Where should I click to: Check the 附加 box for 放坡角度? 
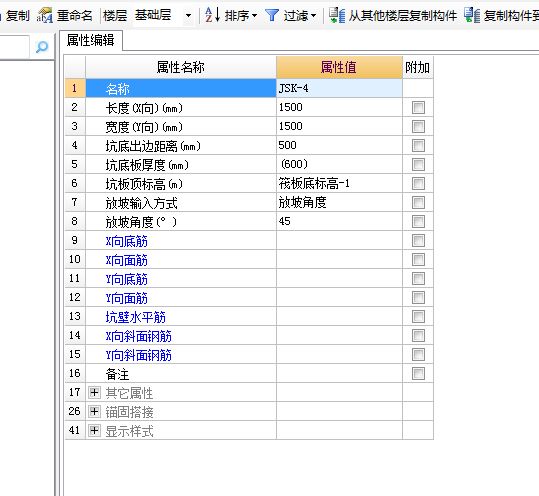click(x=418, y=221)
